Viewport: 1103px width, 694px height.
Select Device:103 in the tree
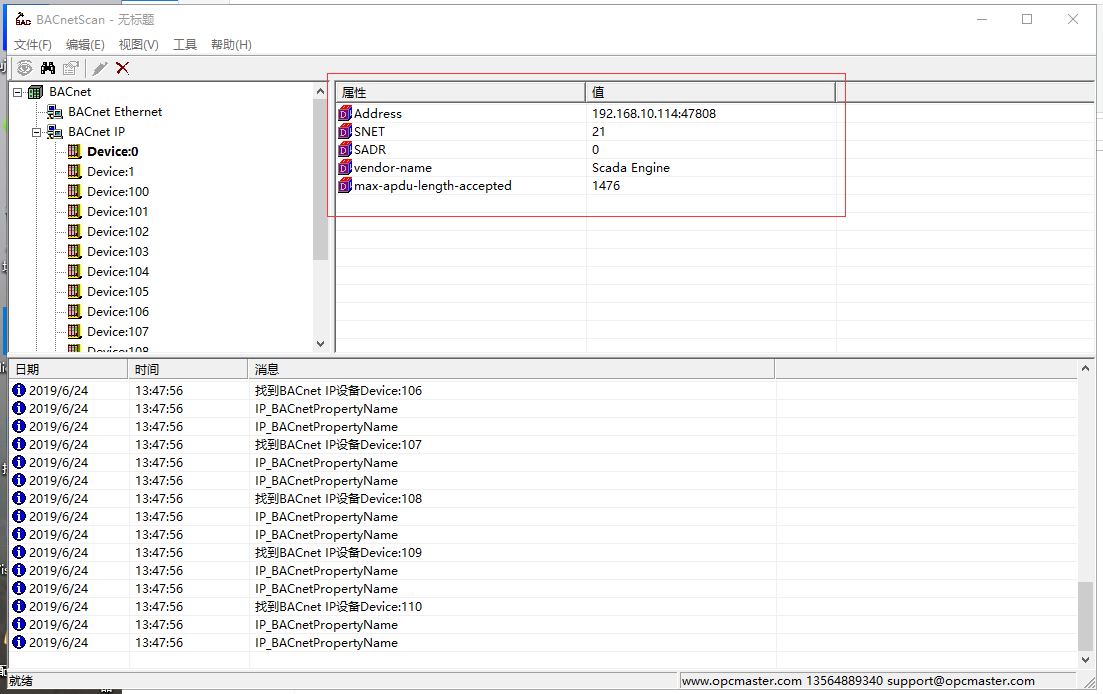[x=117, y=252]
